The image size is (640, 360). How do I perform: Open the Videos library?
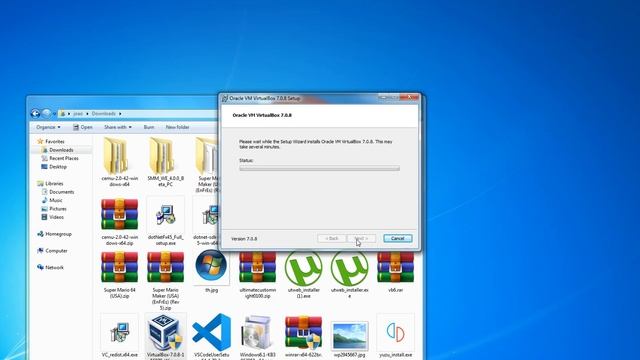click(56, 217)
